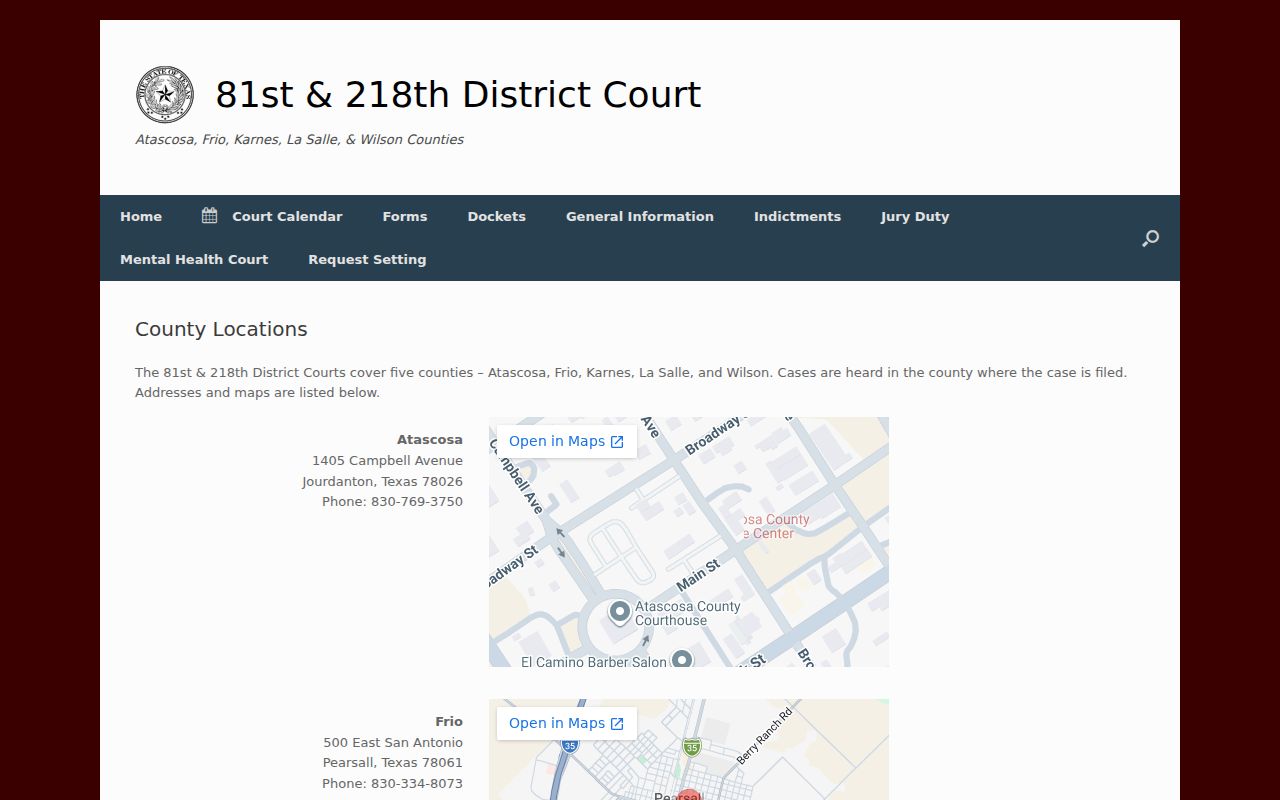The image size is (1280, 800).
Task: Click the Atascosa courthouse map thumbnail
Action: (689, 542)
